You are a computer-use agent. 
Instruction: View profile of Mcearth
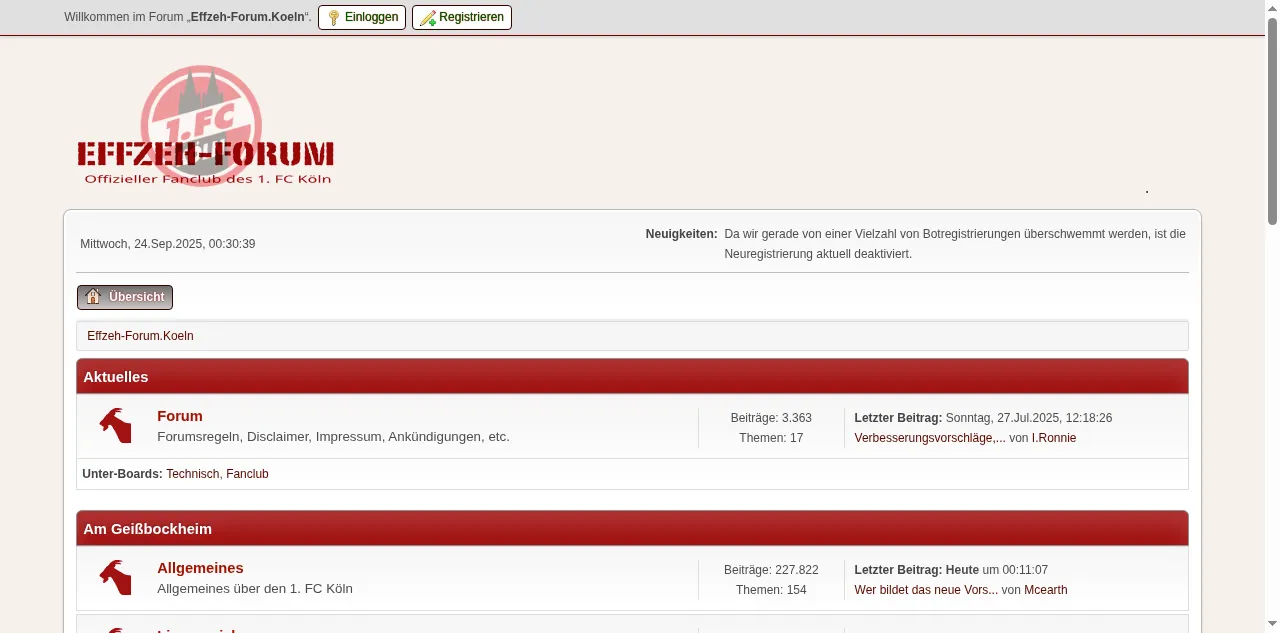coord(1046,590)
